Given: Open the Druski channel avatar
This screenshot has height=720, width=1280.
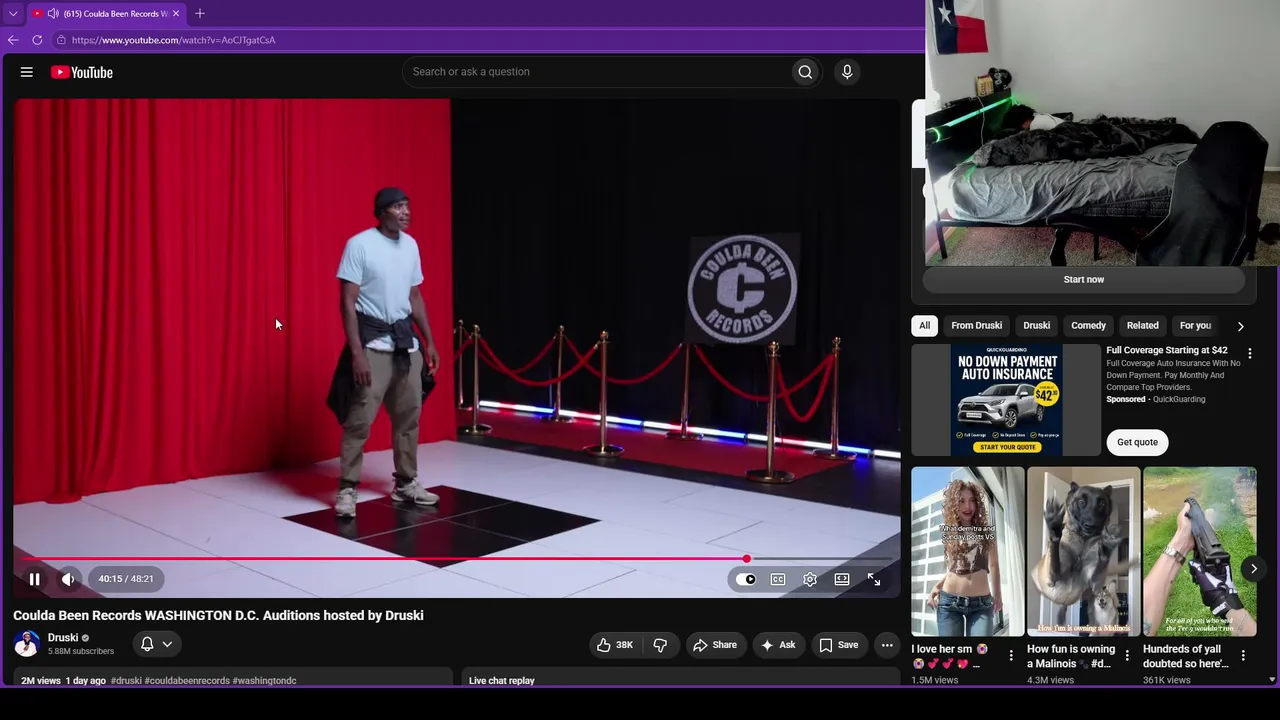Looking at the screenshot, I should point(27,644).
